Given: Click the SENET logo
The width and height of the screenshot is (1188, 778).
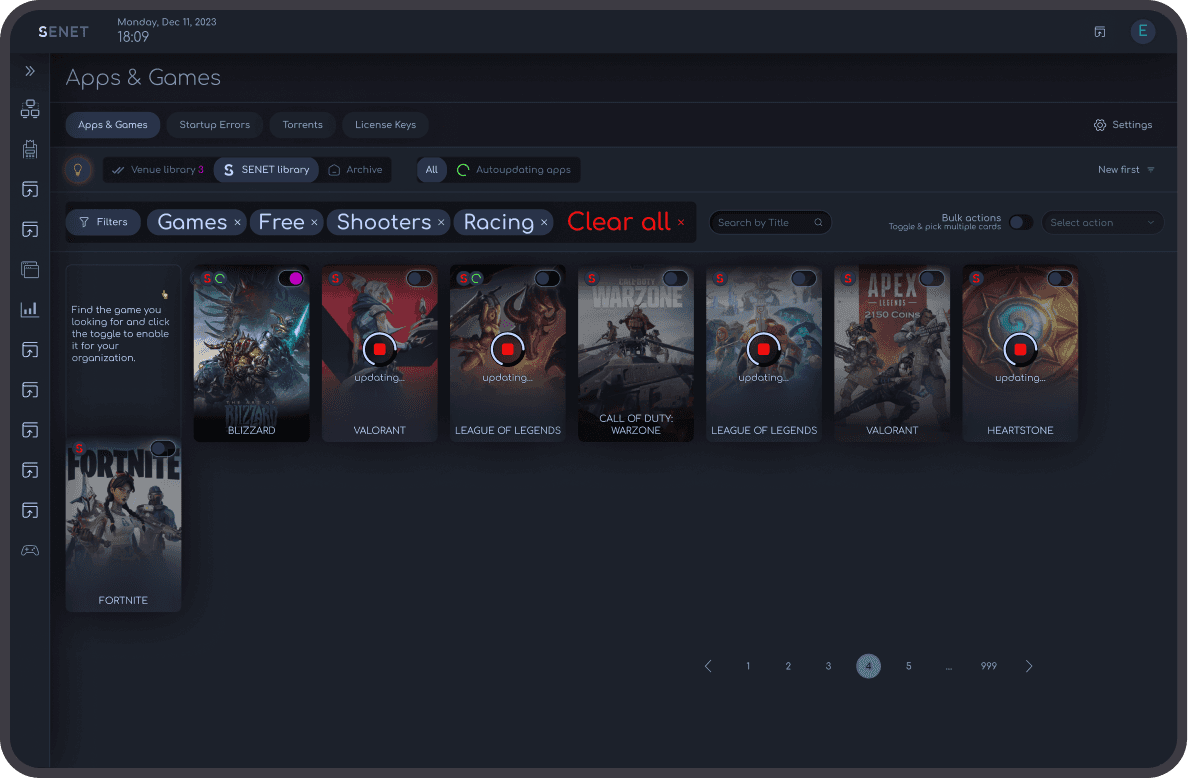Looking at the screenshot, I should tap(64, 32).
